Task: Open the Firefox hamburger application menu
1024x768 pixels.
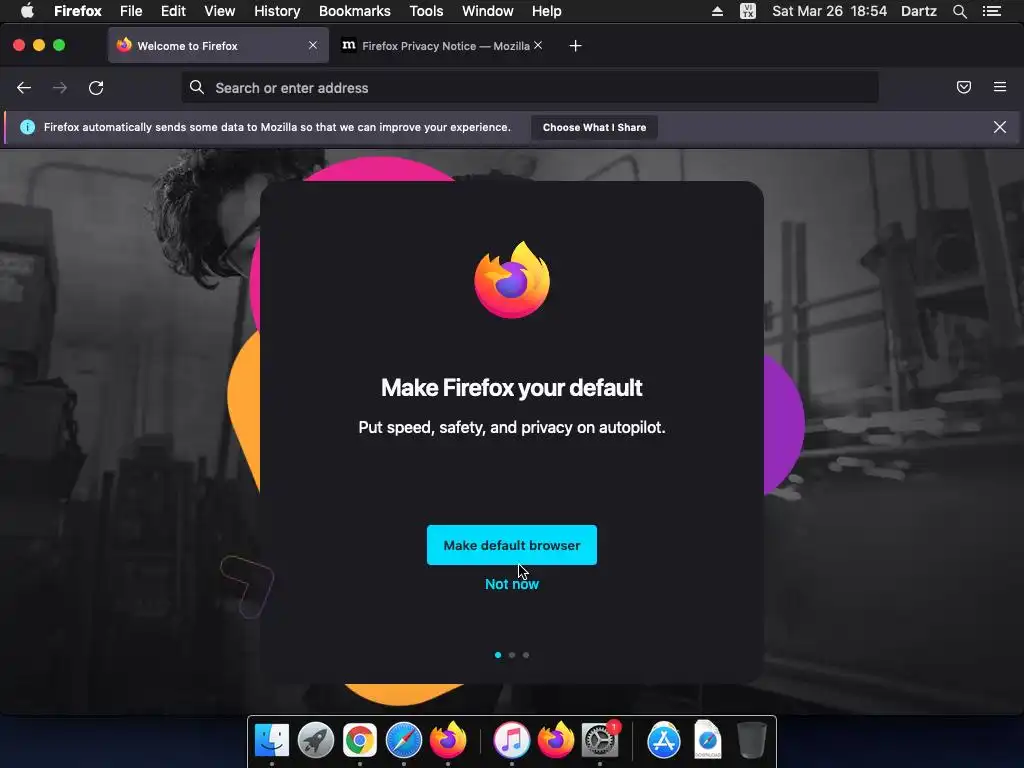Action: (x=999, y=87)
